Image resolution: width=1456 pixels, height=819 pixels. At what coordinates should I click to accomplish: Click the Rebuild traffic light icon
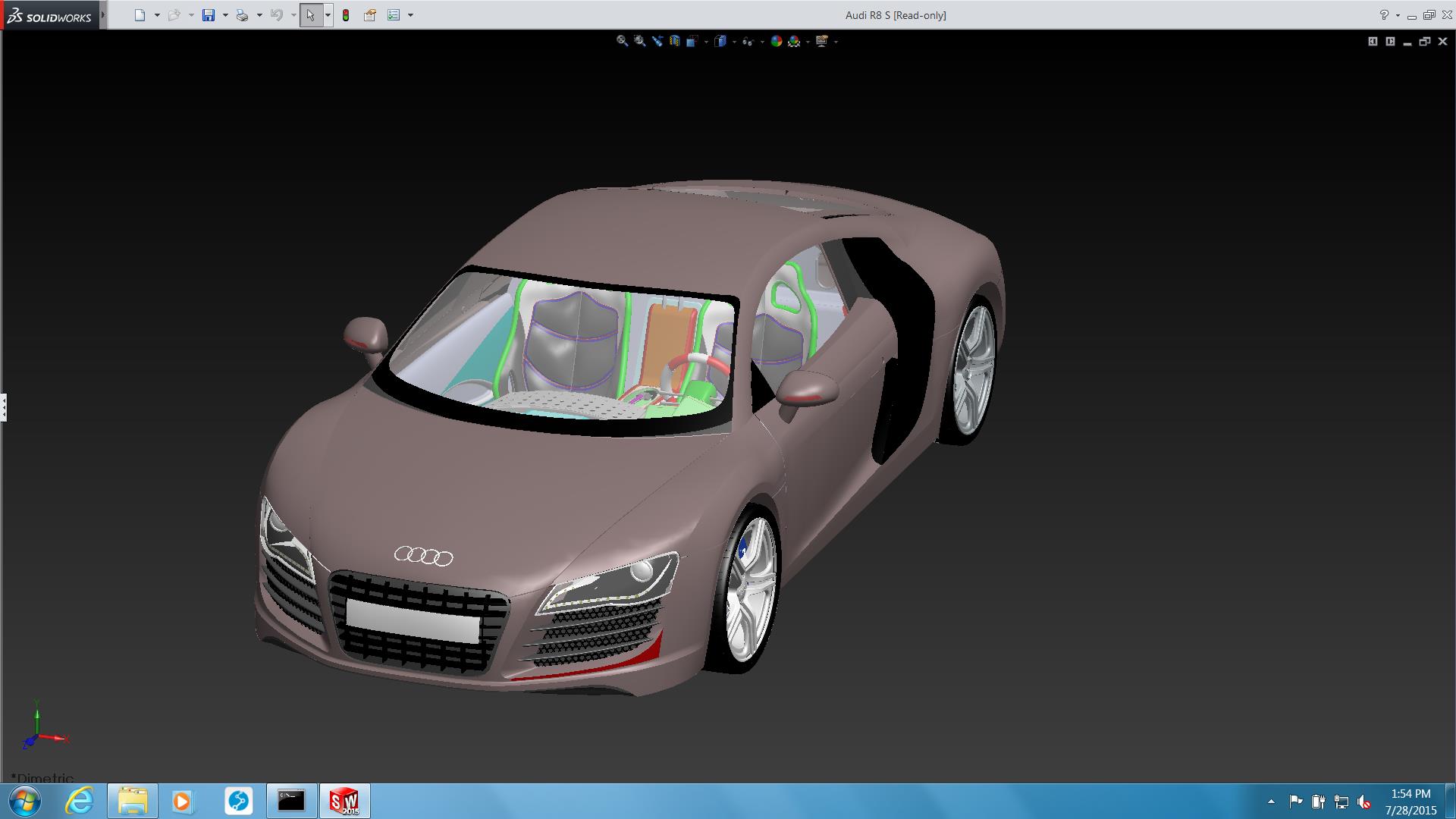click(346, 15)
